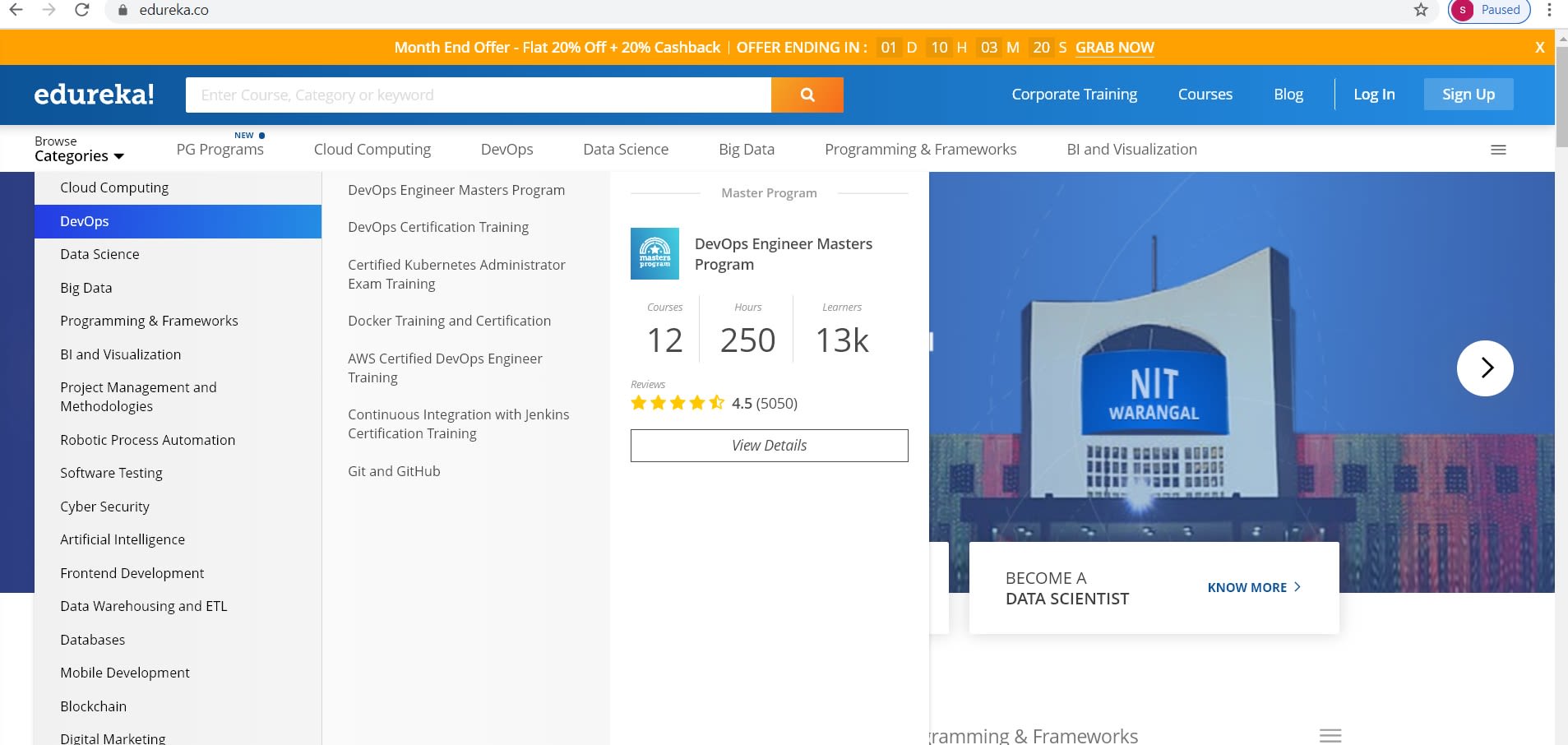
Task: Open Chrome three-dot menu
Action: [x=1549, y=10]
